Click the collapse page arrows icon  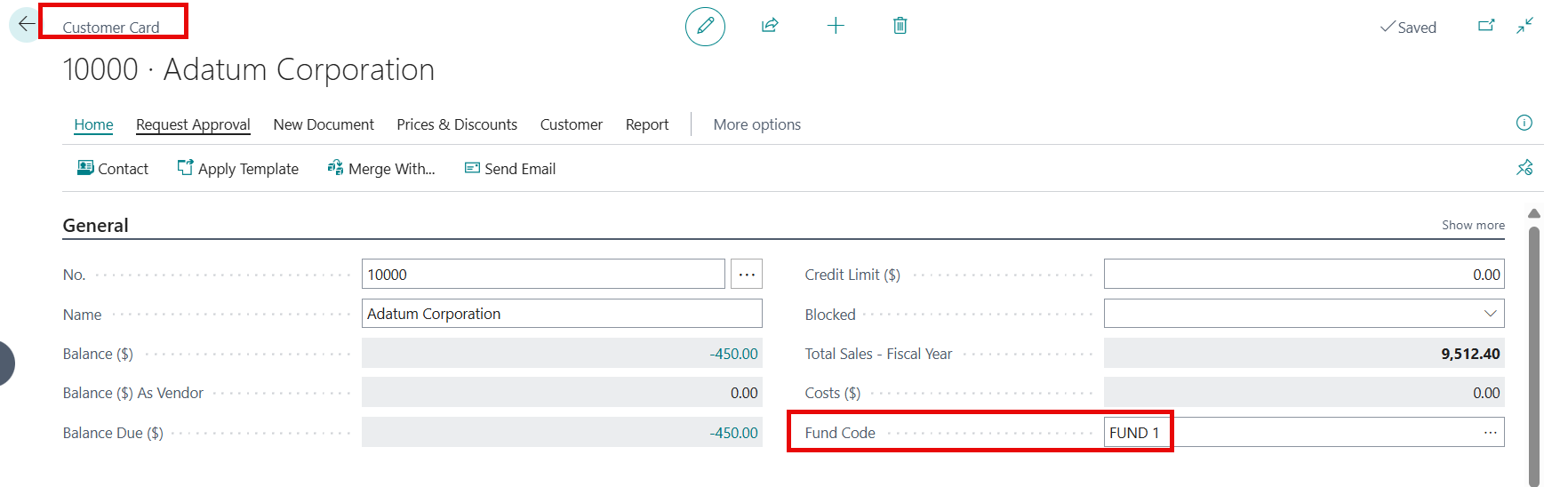(1525, 26)
